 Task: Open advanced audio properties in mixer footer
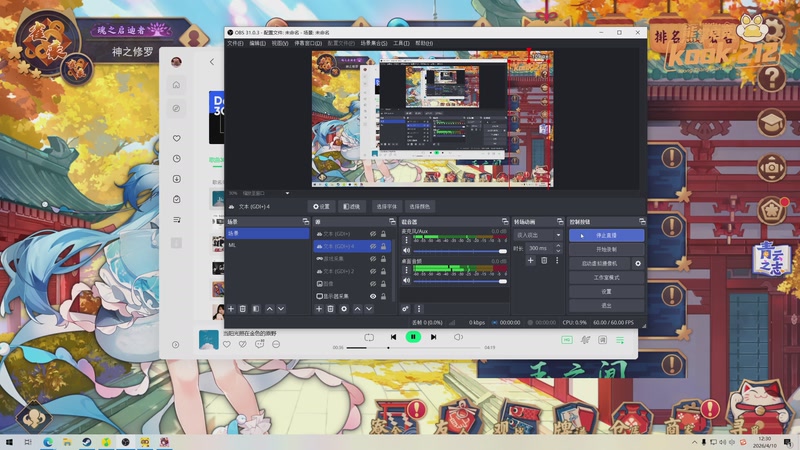(x=405, y=309)
